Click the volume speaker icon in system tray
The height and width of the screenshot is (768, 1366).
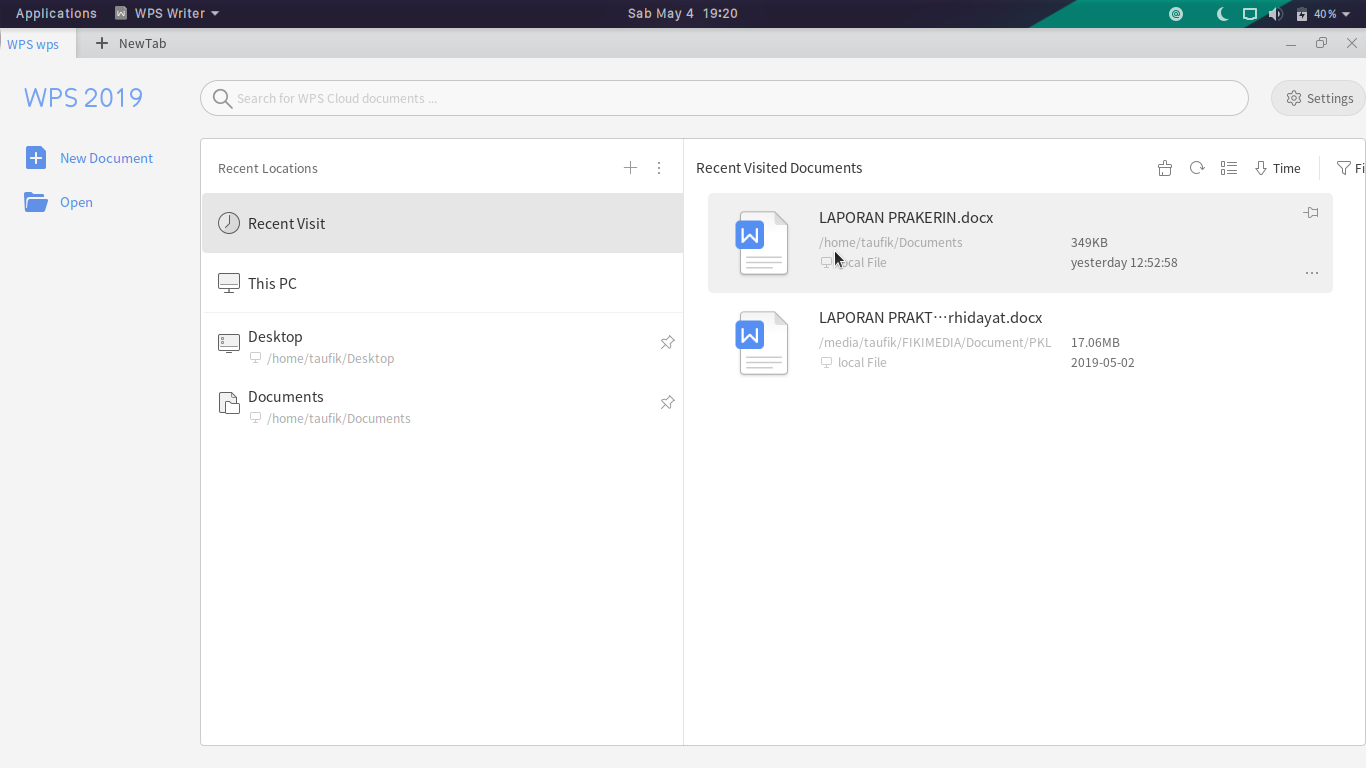pos(1275,14)
